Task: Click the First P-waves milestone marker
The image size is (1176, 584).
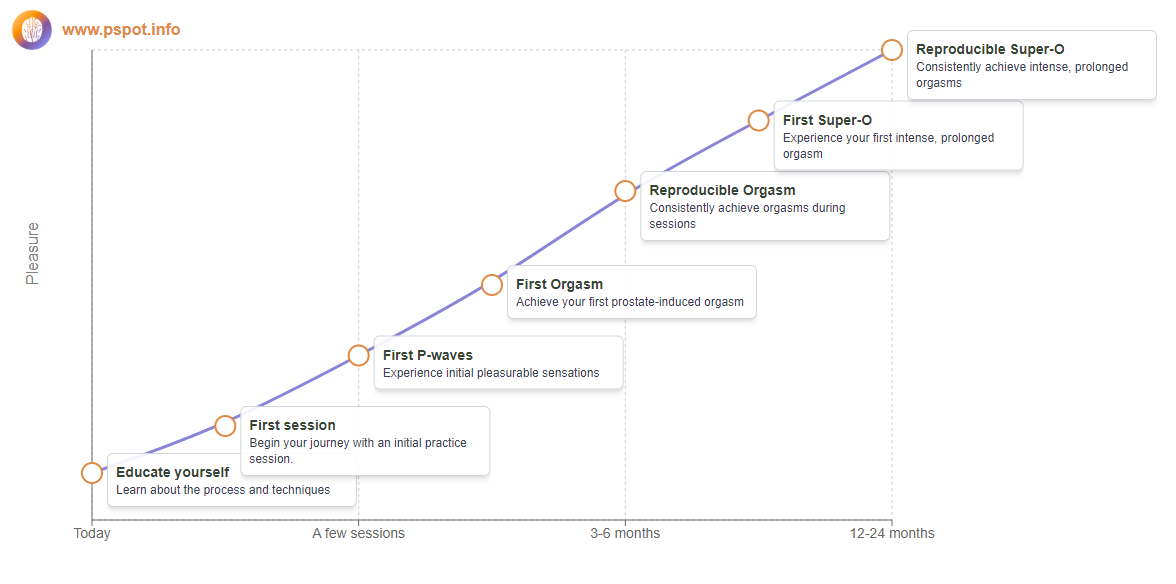Action: [358, 355]
